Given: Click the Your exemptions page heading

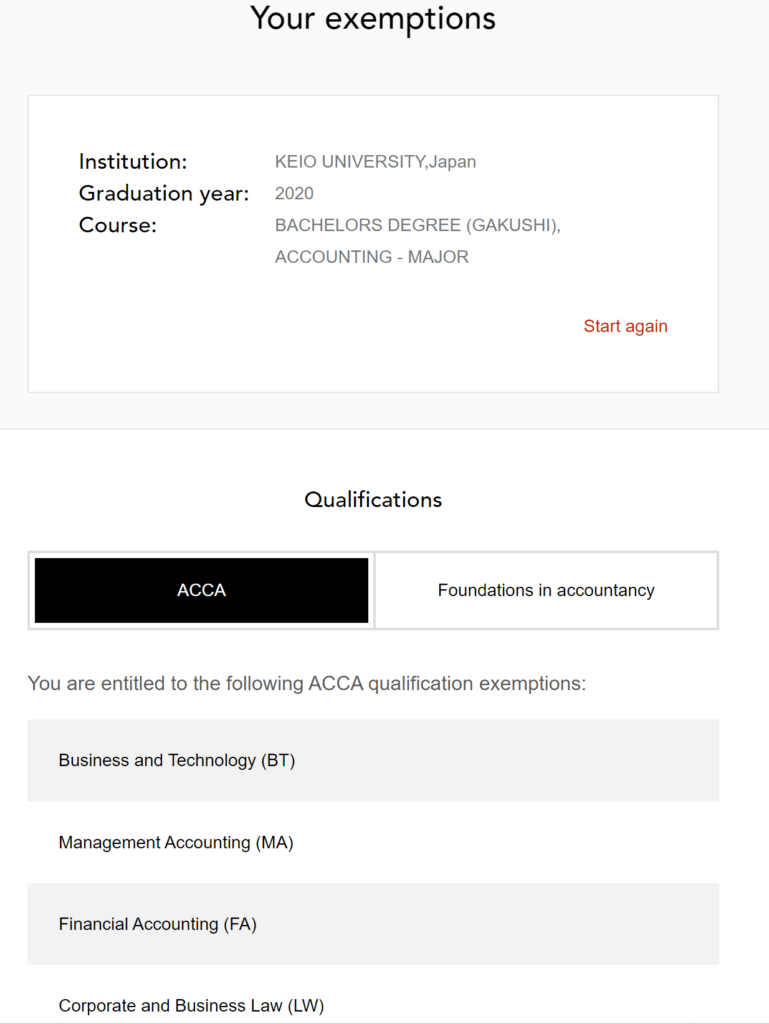Looking at the screenshot, I should [x=373, y=18].
